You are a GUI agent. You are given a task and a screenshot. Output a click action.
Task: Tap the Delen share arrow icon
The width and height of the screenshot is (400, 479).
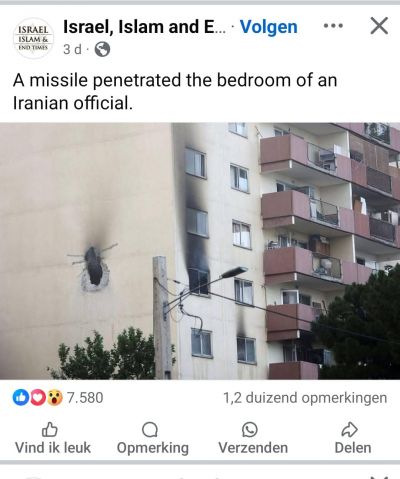click(x=350, y=429)
